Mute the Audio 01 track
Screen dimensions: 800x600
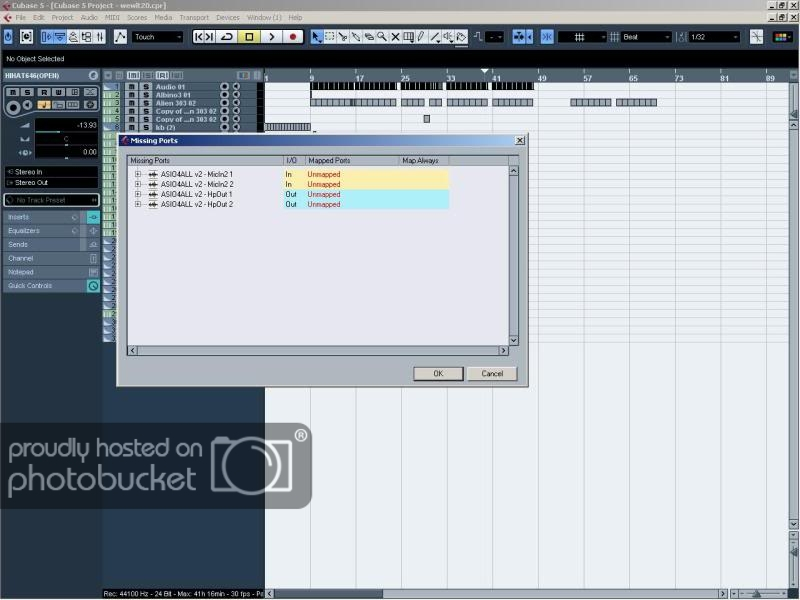(132, 87)
